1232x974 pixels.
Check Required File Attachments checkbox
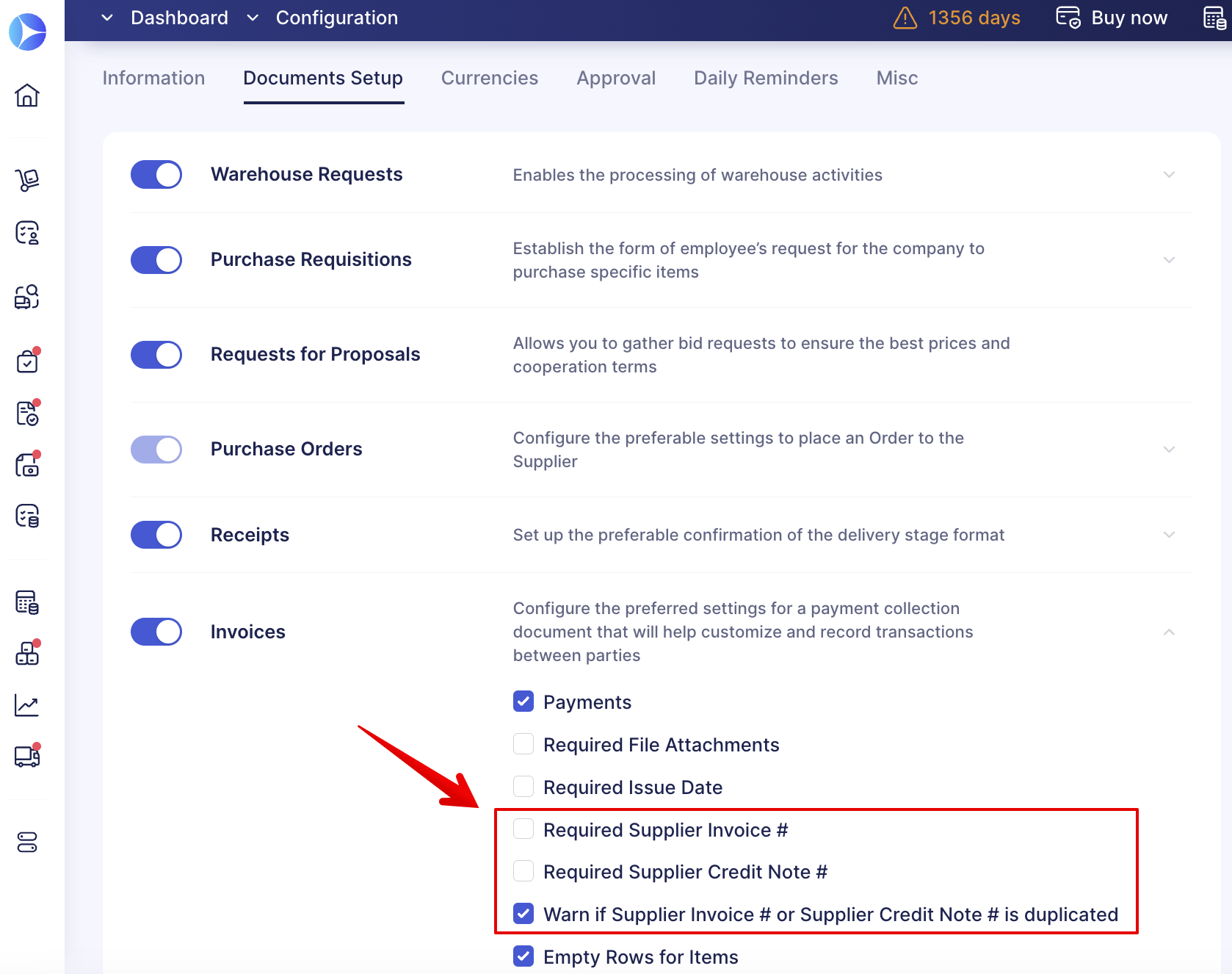pos(523,744)
